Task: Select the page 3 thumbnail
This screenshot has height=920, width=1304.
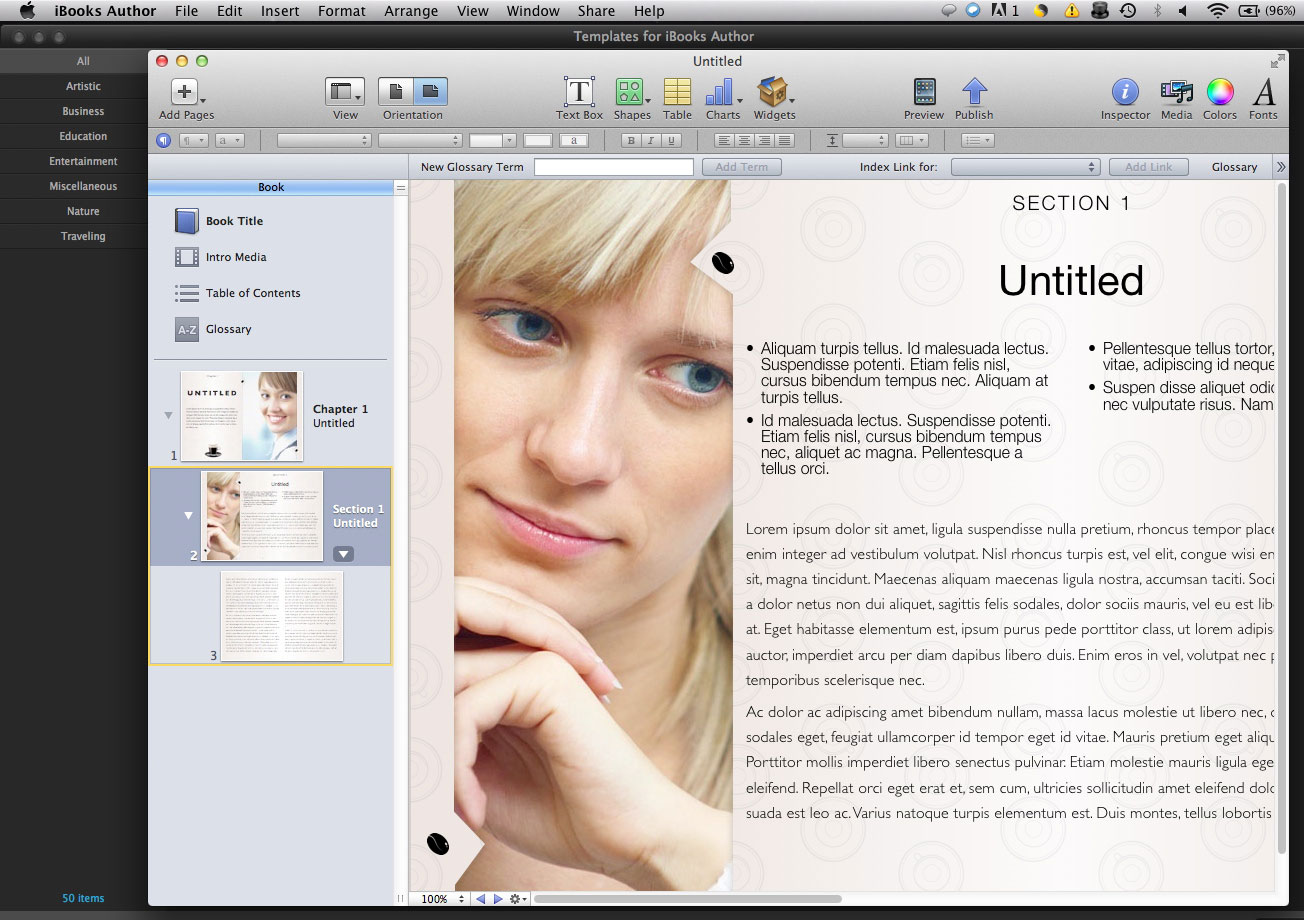Action: coord(282,616)
